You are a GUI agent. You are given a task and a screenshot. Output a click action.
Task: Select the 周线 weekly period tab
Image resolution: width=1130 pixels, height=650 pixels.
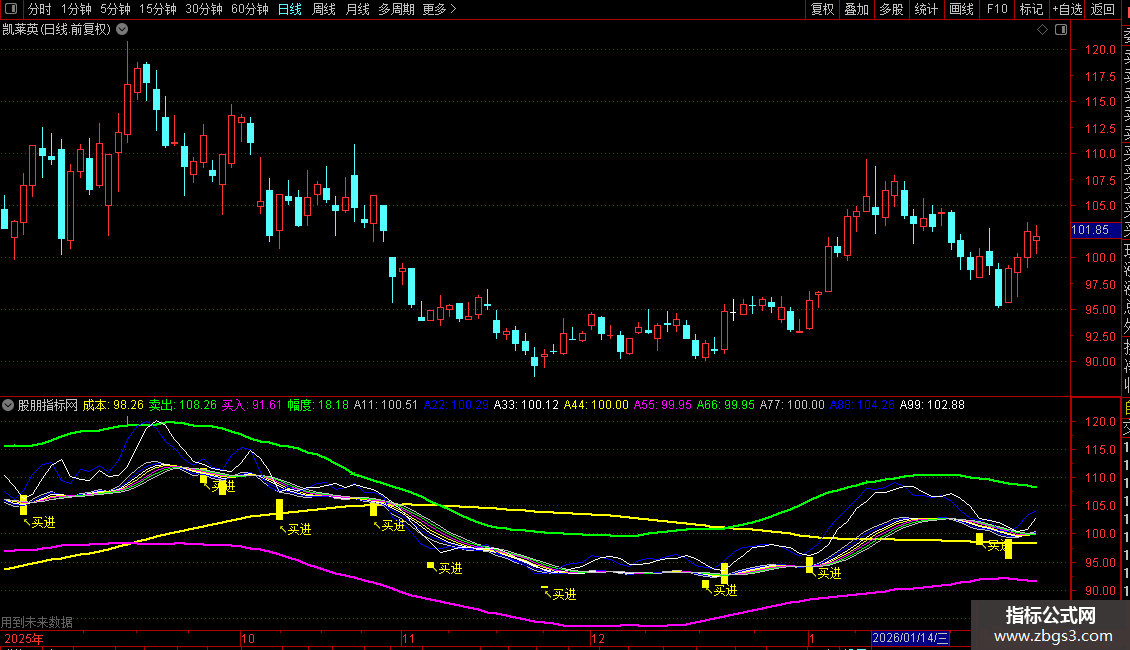[324, 9]
